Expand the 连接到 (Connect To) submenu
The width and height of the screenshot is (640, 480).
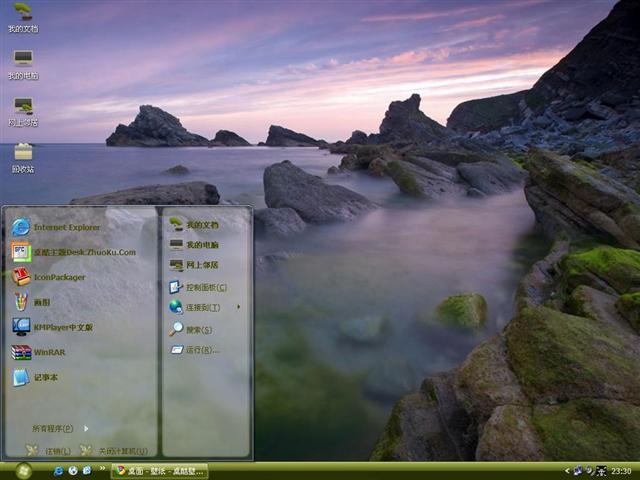pyautogui.click(x=205, y=307)
